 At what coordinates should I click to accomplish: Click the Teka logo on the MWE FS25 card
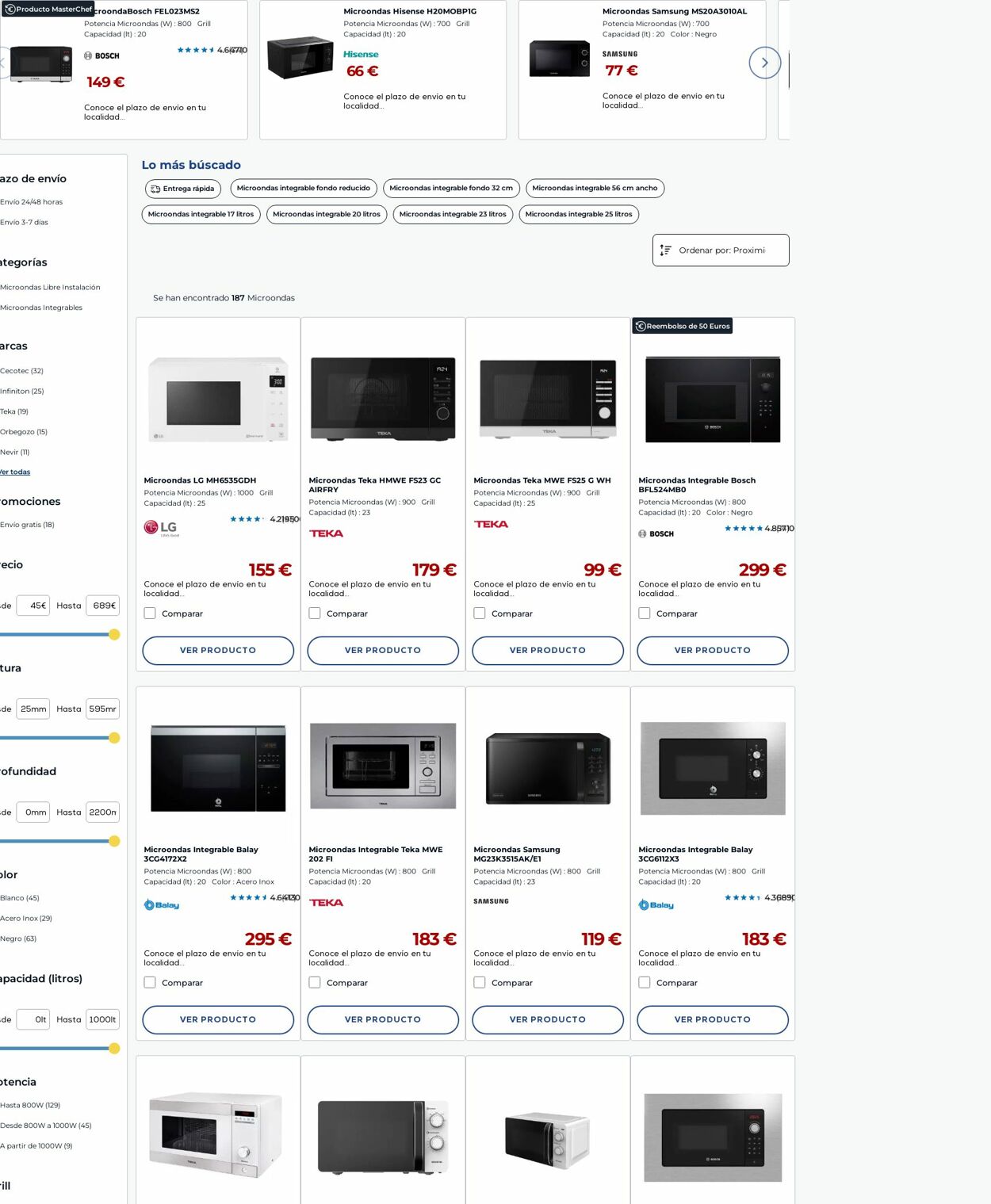click(491, 524)
